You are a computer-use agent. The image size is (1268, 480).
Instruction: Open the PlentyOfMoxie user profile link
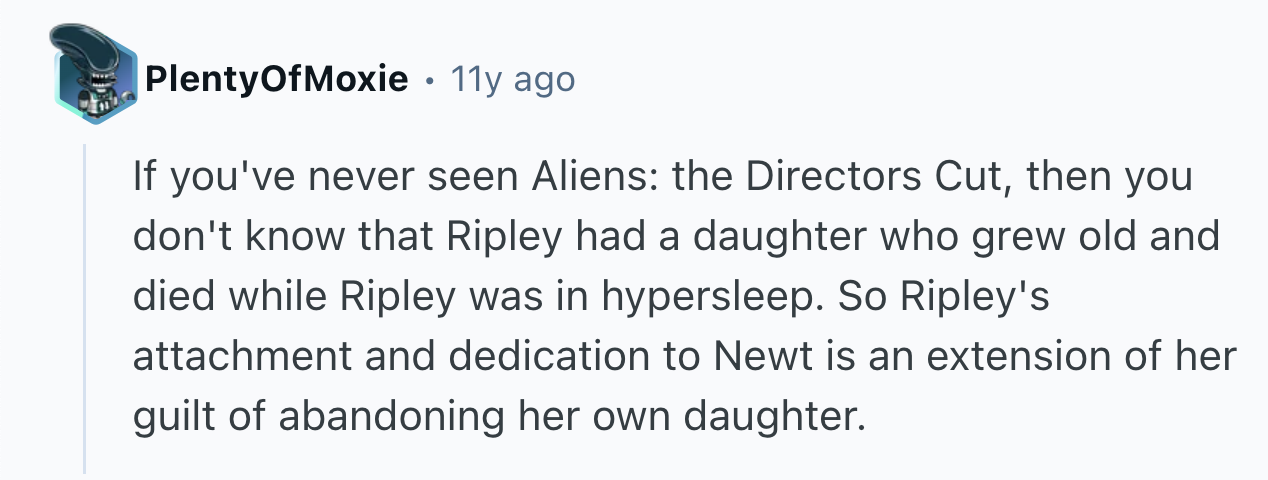coord(276,78)
